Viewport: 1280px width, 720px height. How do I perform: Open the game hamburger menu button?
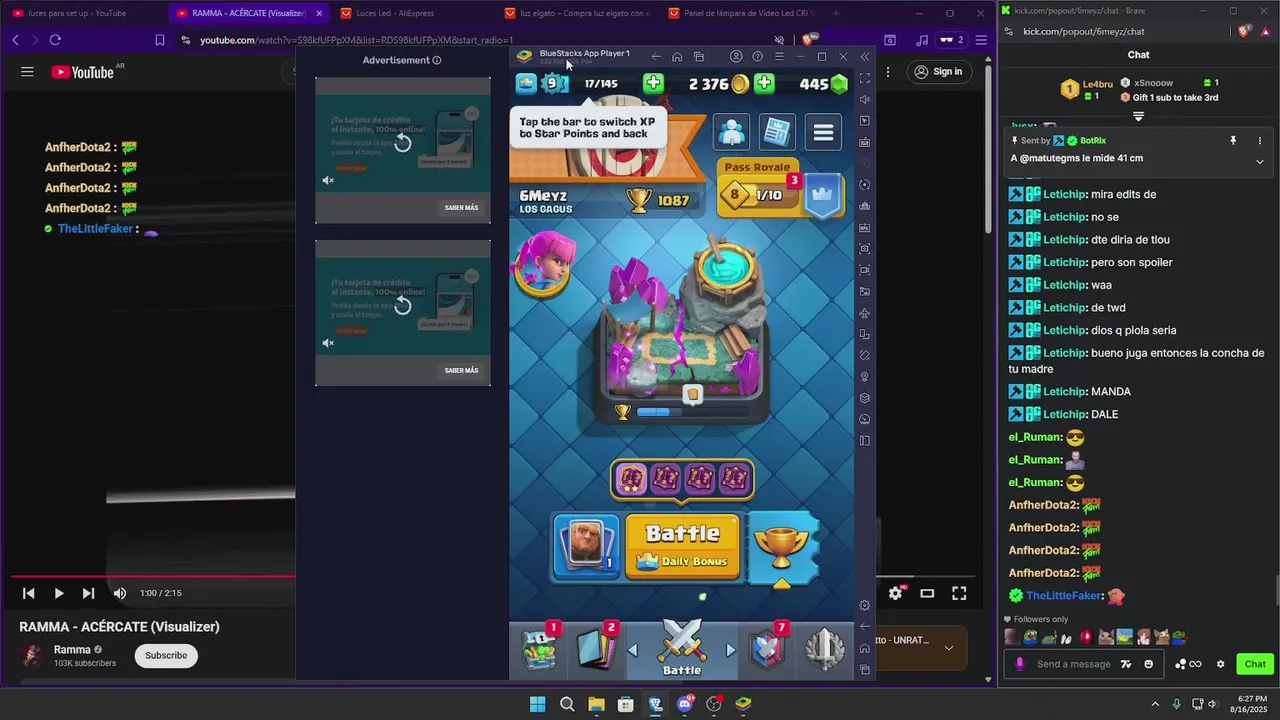[823, 132]
